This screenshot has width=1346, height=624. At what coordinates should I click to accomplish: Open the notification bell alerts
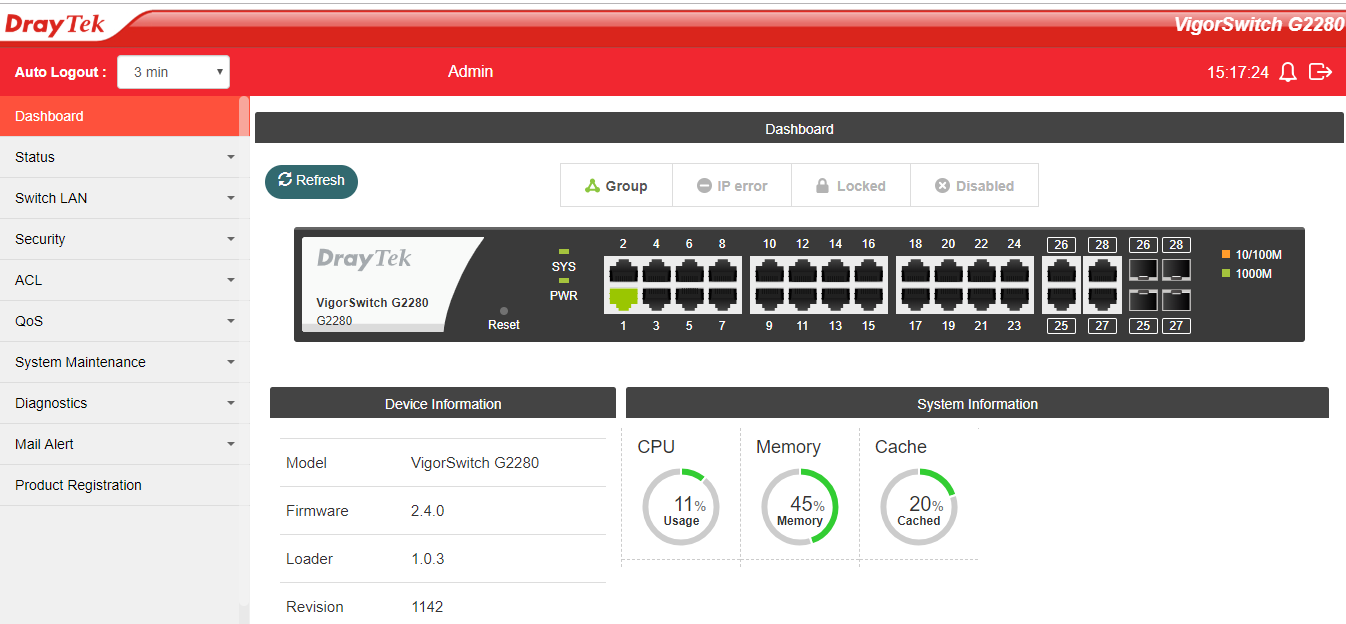(1288, 72)
